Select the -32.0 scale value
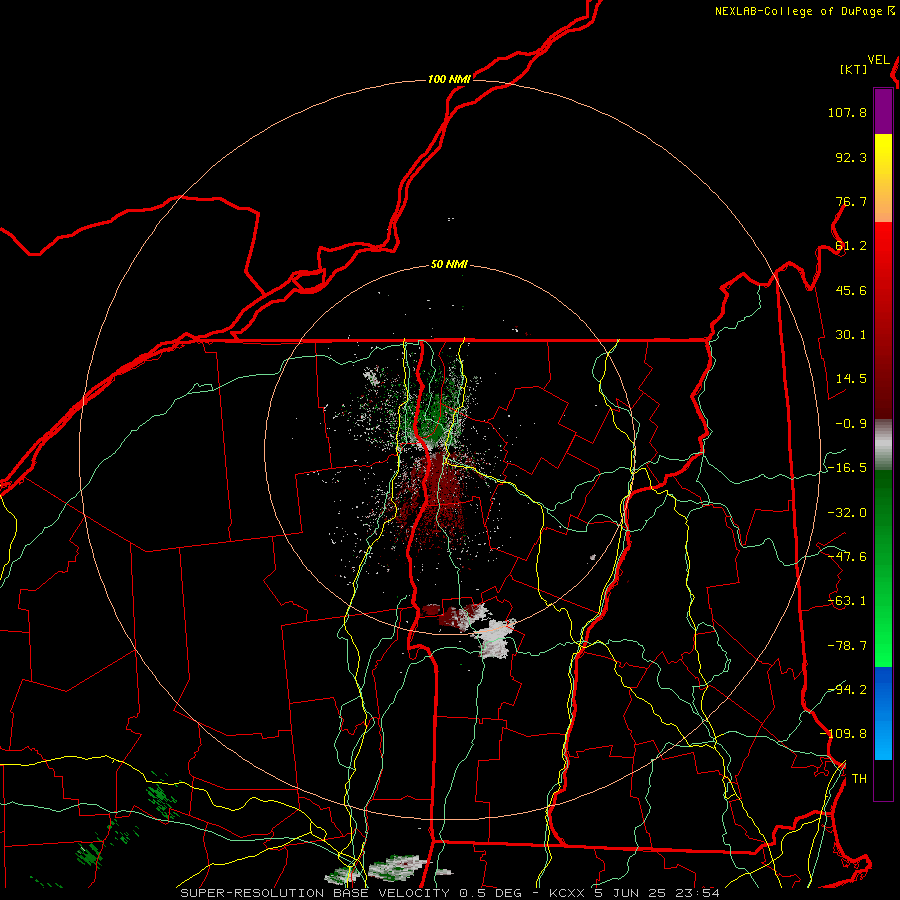This screenshot has height=900, width=900. [x=847, y=513]
